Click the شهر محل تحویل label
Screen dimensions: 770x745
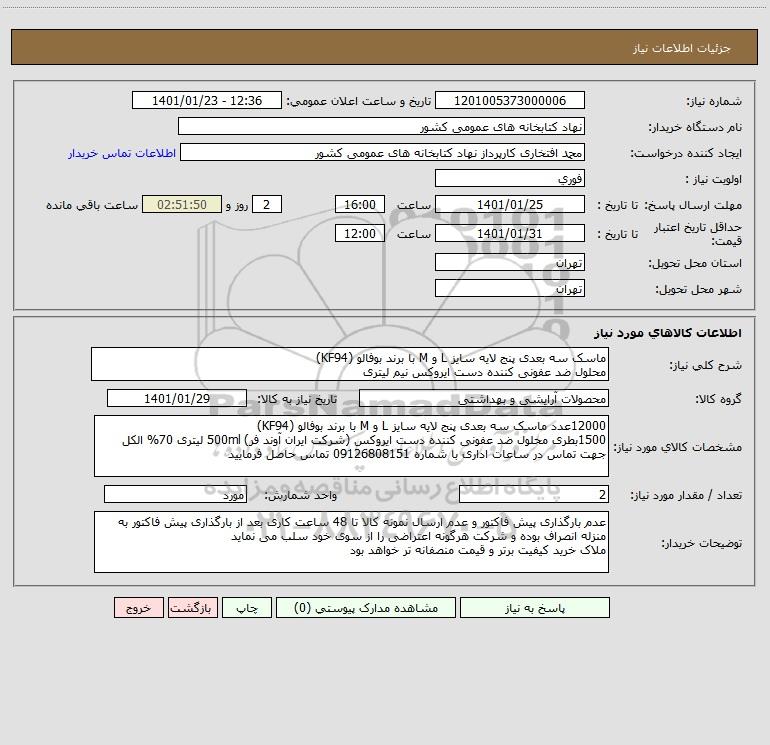[699, 289]
